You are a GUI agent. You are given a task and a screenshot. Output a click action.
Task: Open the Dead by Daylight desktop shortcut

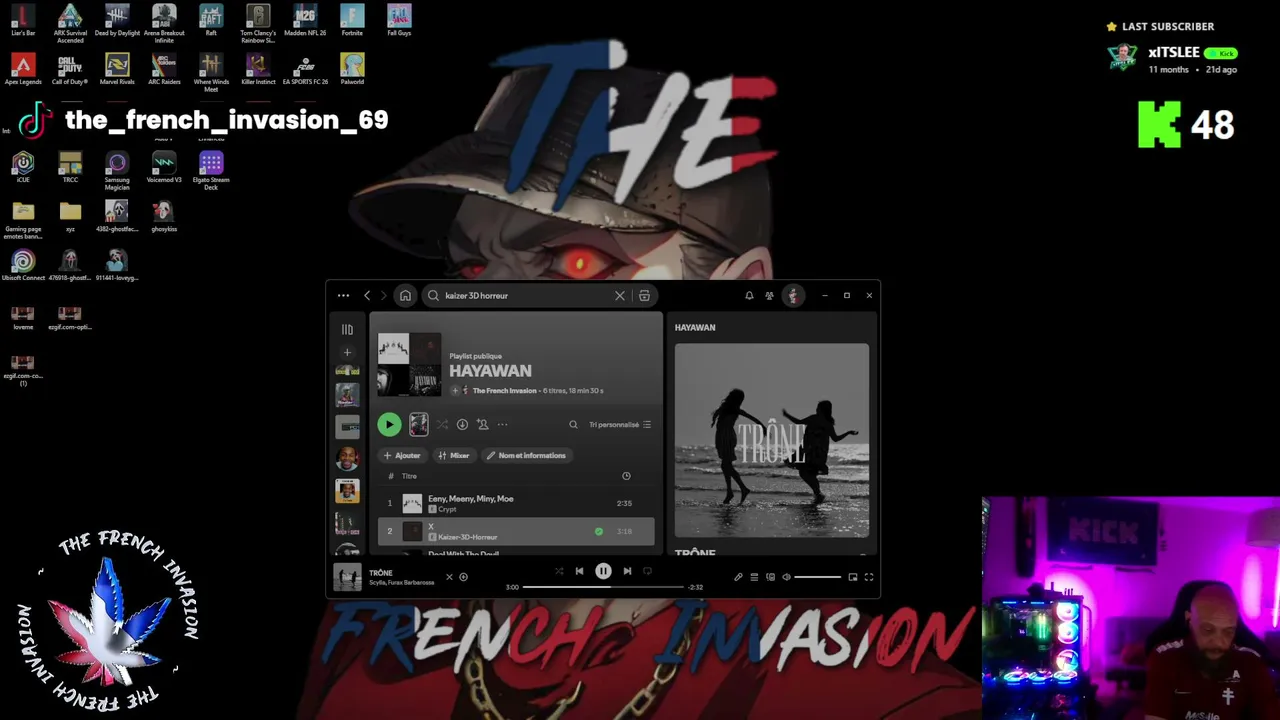pos(117,20)
